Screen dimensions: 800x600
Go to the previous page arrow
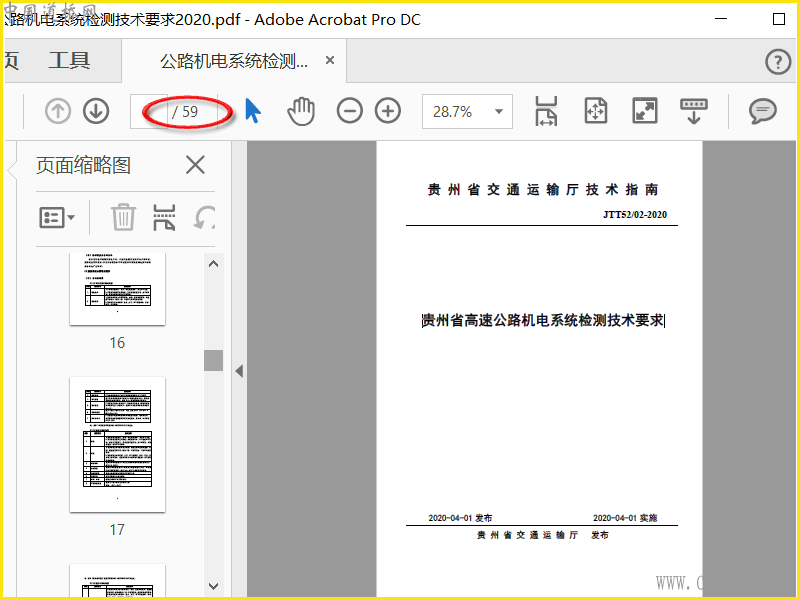pyautogui.click(x=58, y=111)
